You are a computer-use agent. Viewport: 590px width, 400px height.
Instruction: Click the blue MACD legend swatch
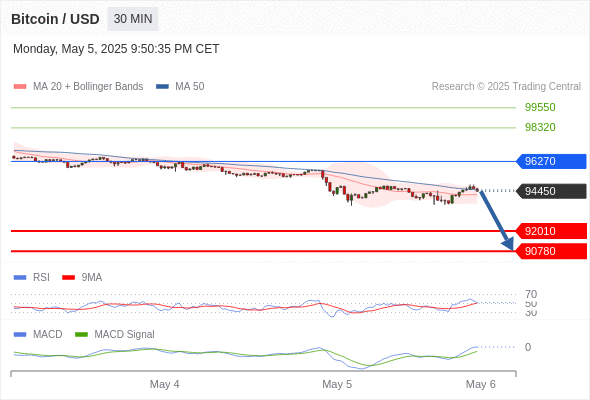click(x=20, y=335)
